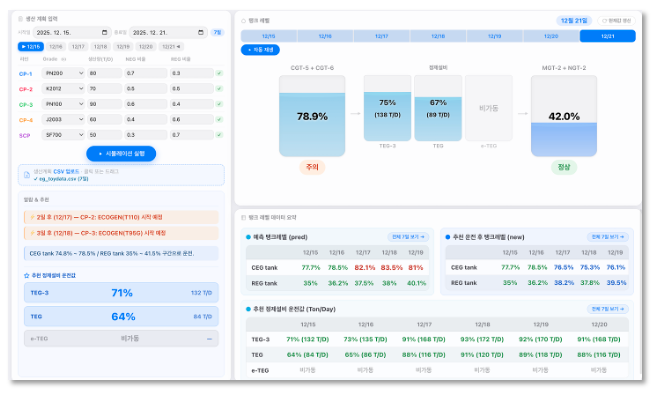The image size is (659, 403).
Task: Click the CEG tank 82.1% predicted value
Action: coord(364,268)
